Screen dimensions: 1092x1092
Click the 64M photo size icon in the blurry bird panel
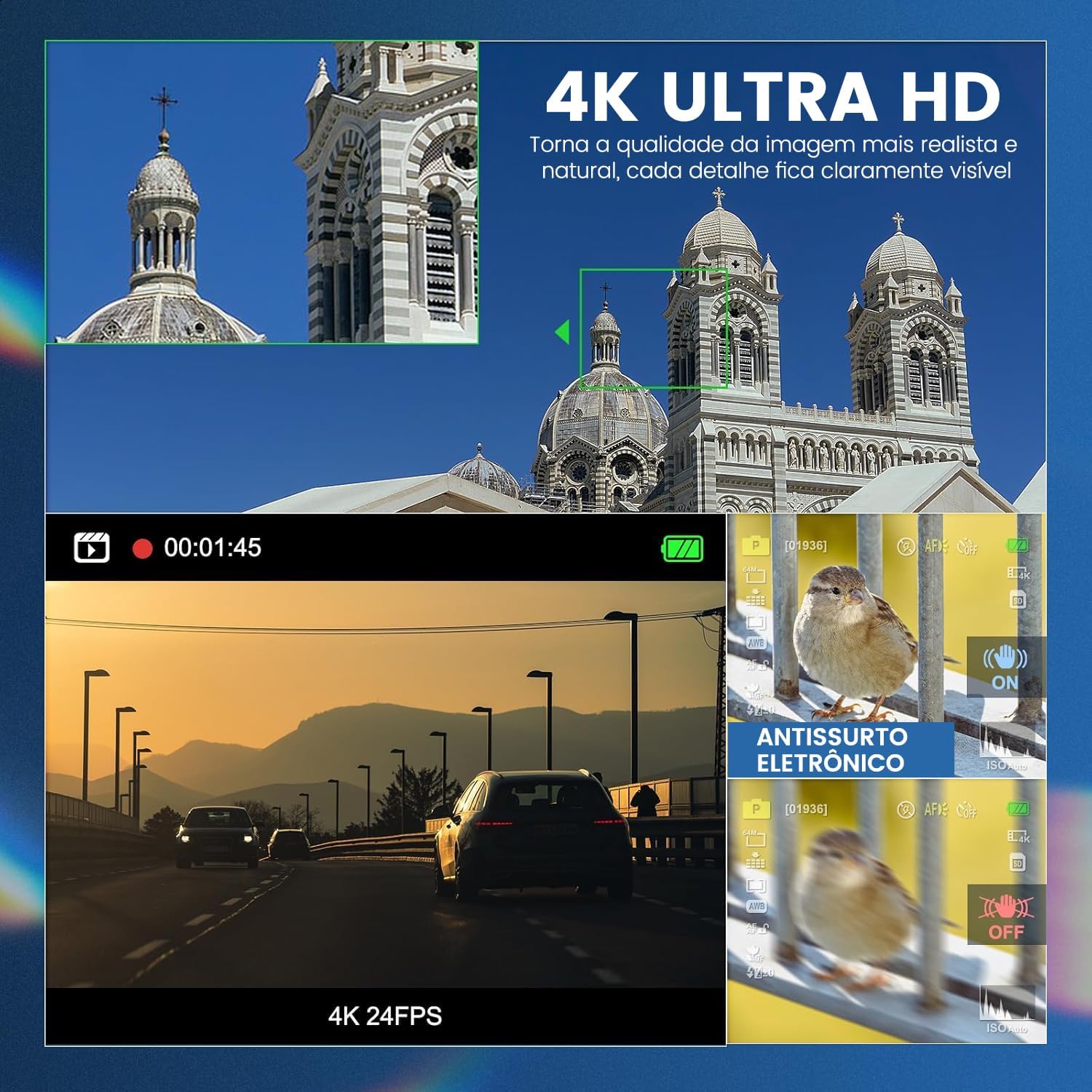point(753,837)
